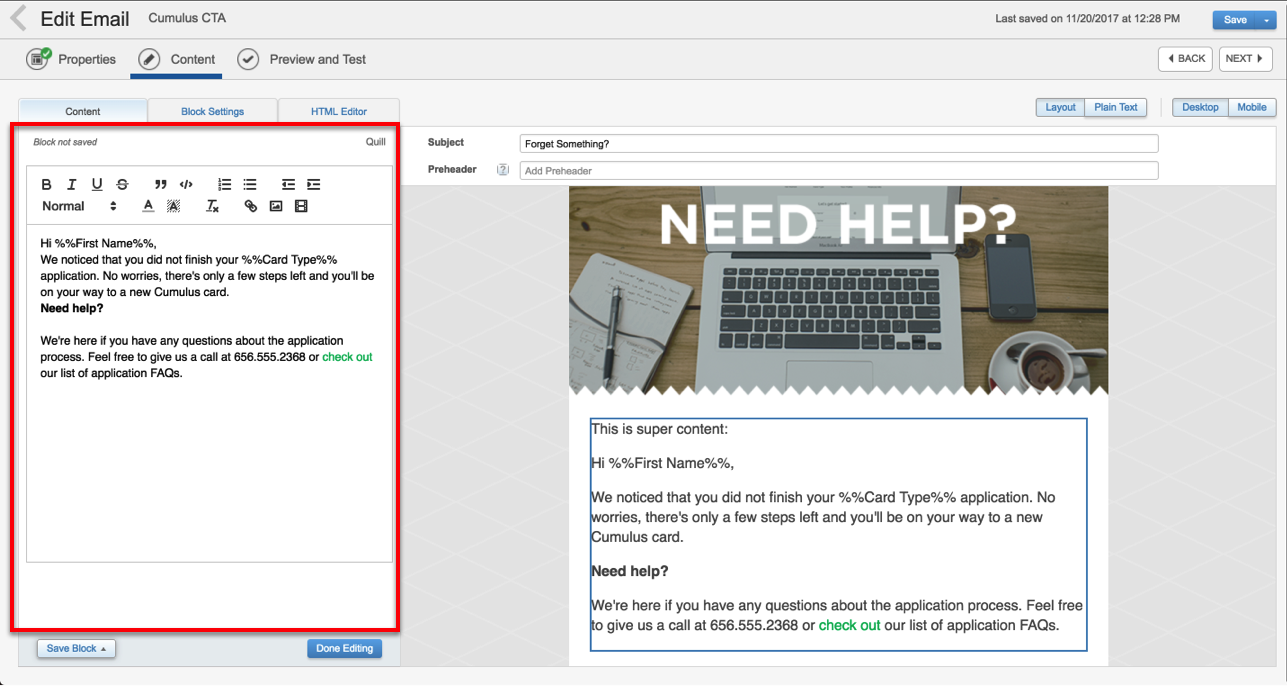Screen dimensions: 1287x686
Task: Click the Done Editing button
Action: (x=344, y=648)
